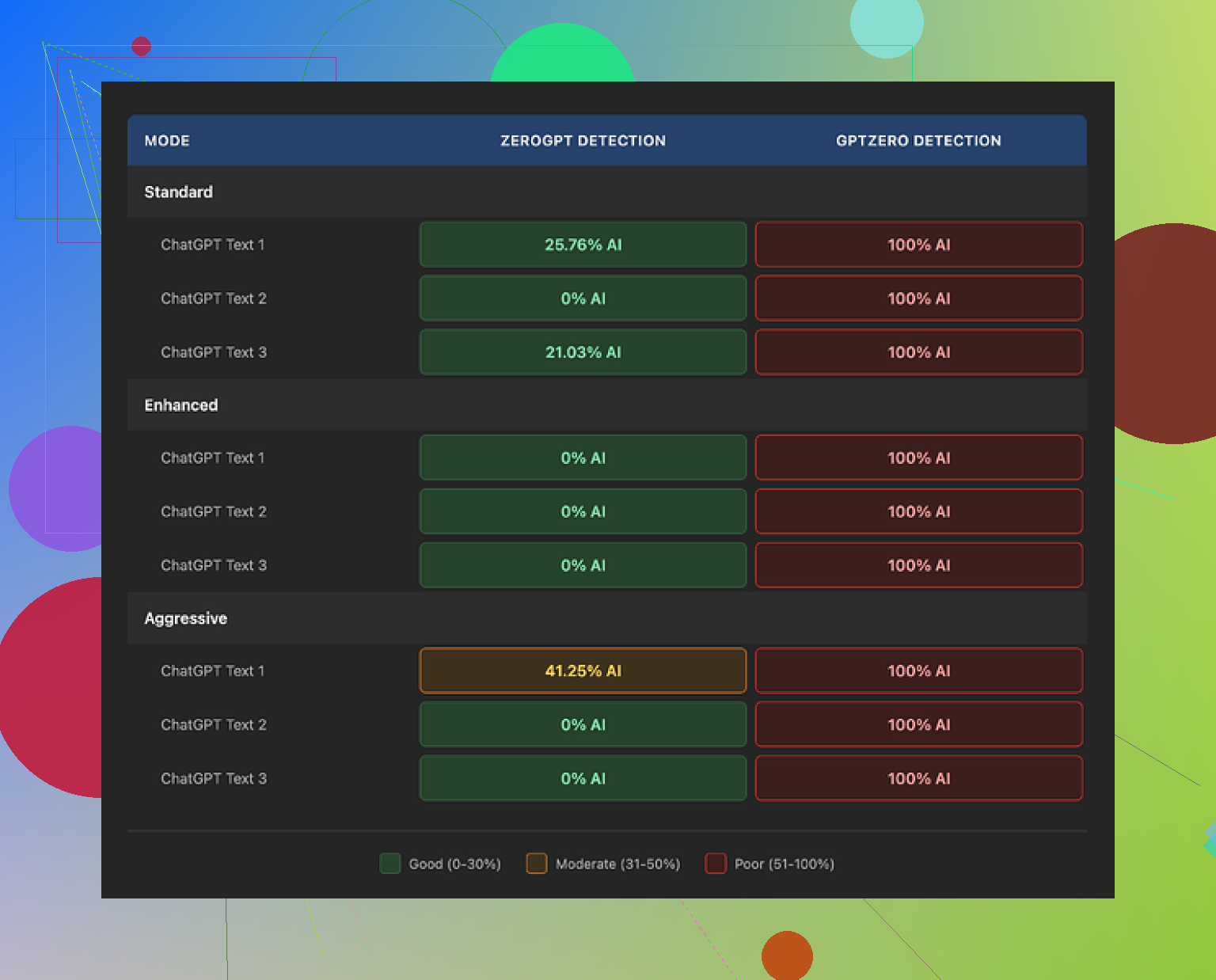Viewport: 1216px width, 980px height.
Task: Click the Good (0-30%) legend label
Action: (x=454, y=864)
